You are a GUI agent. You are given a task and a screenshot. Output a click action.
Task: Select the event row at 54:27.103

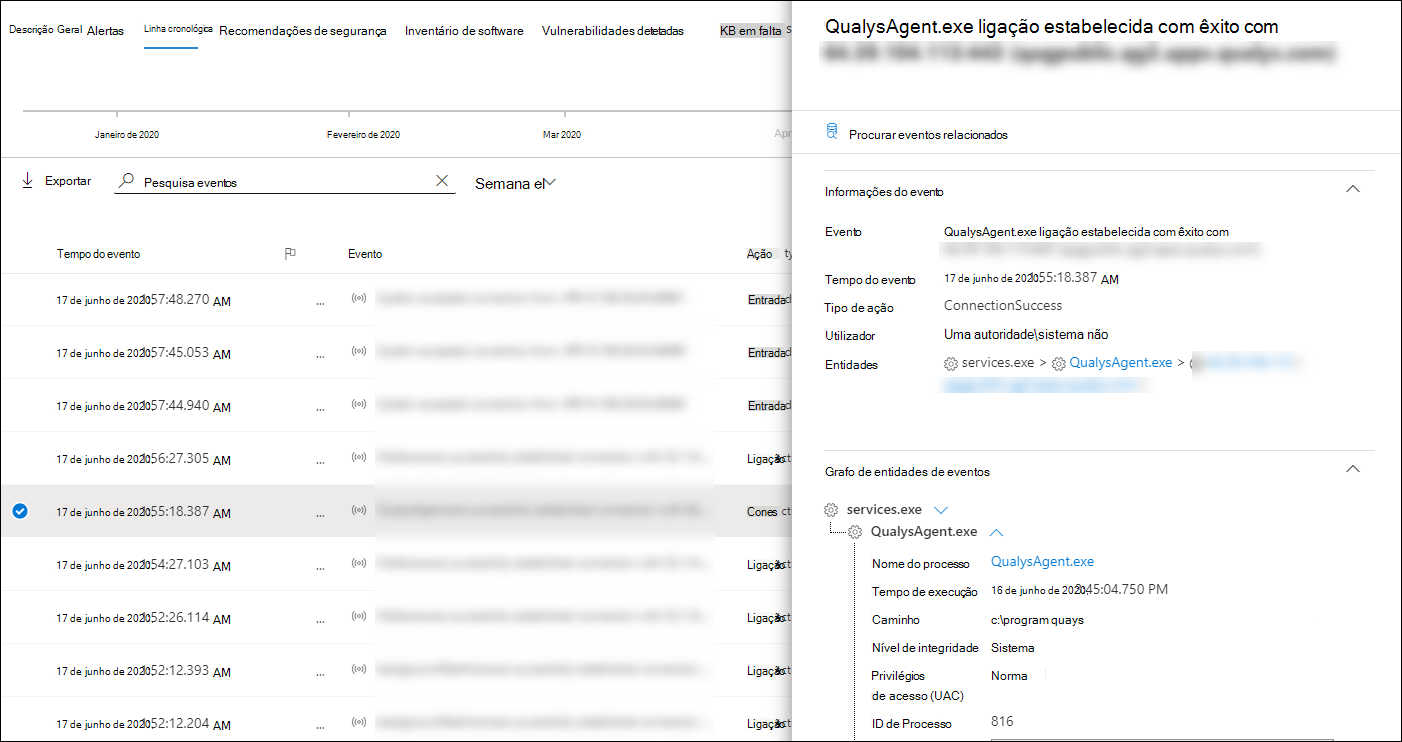[x=395, y=565]
